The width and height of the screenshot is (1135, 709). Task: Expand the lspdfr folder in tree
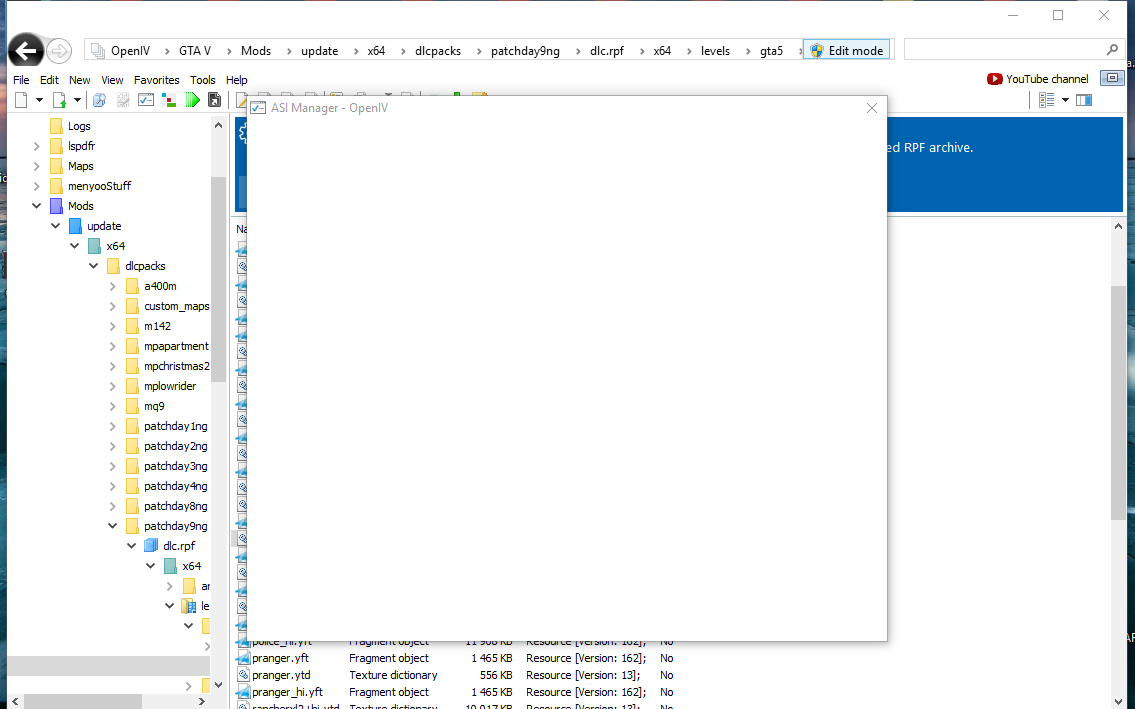37,146
